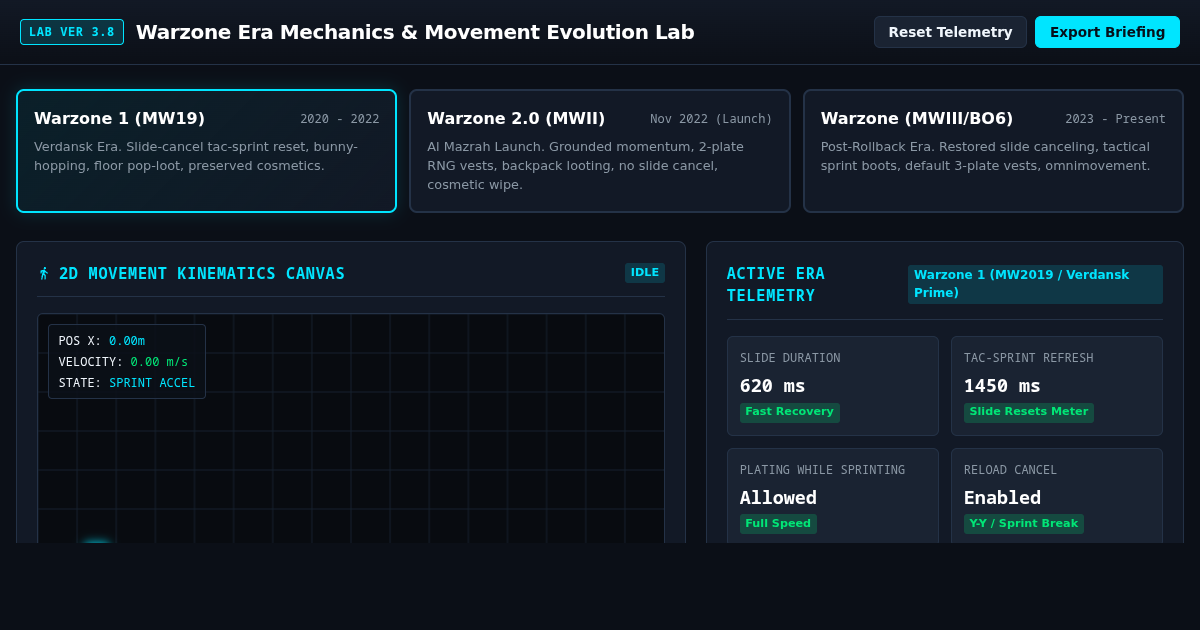The width and height of the screenshot is (1200, 630).
Task: Click the STATE SPRINT ACCEL readout
Action: pyautogui.click(x=127, y=383)
